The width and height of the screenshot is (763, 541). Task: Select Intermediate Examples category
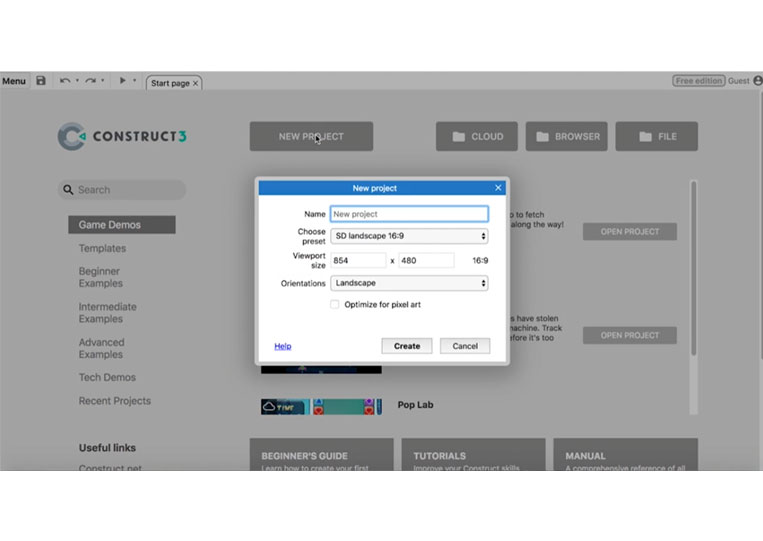tap(108, 313)
